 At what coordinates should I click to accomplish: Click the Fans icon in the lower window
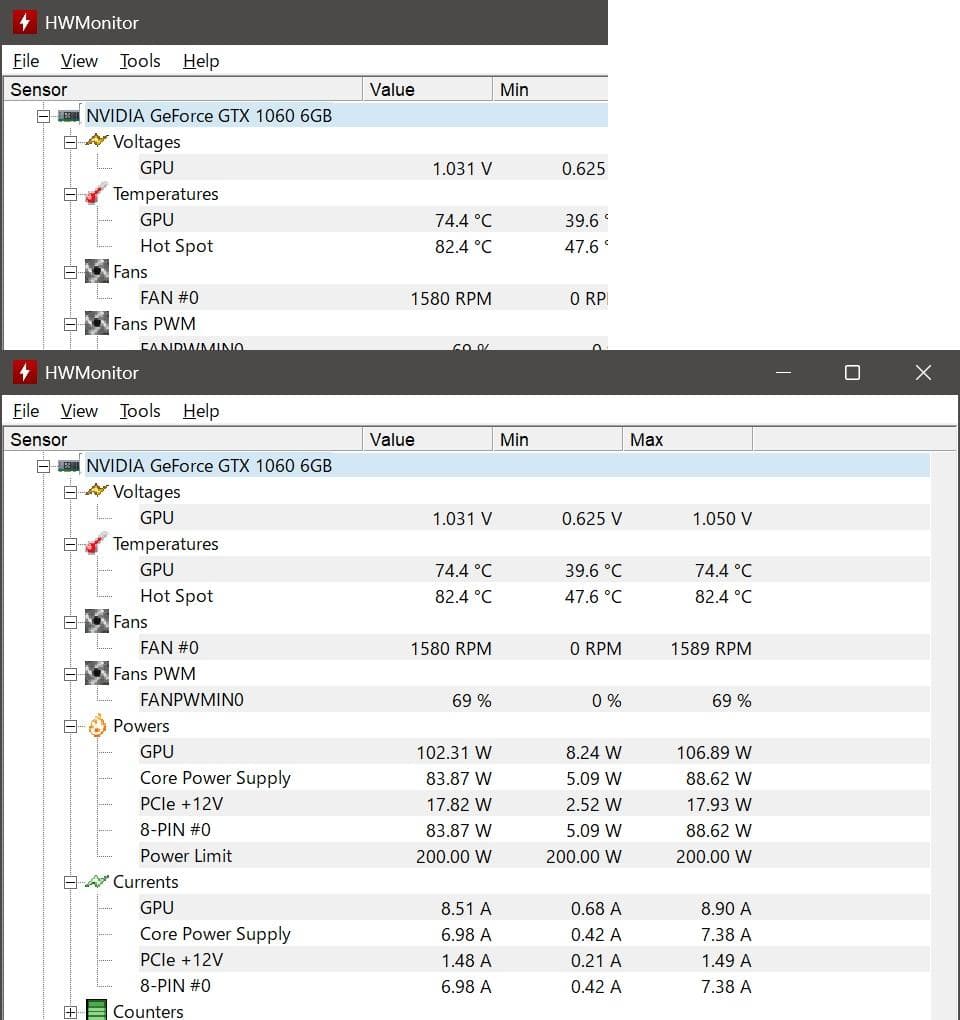click(x=97, y=621)
